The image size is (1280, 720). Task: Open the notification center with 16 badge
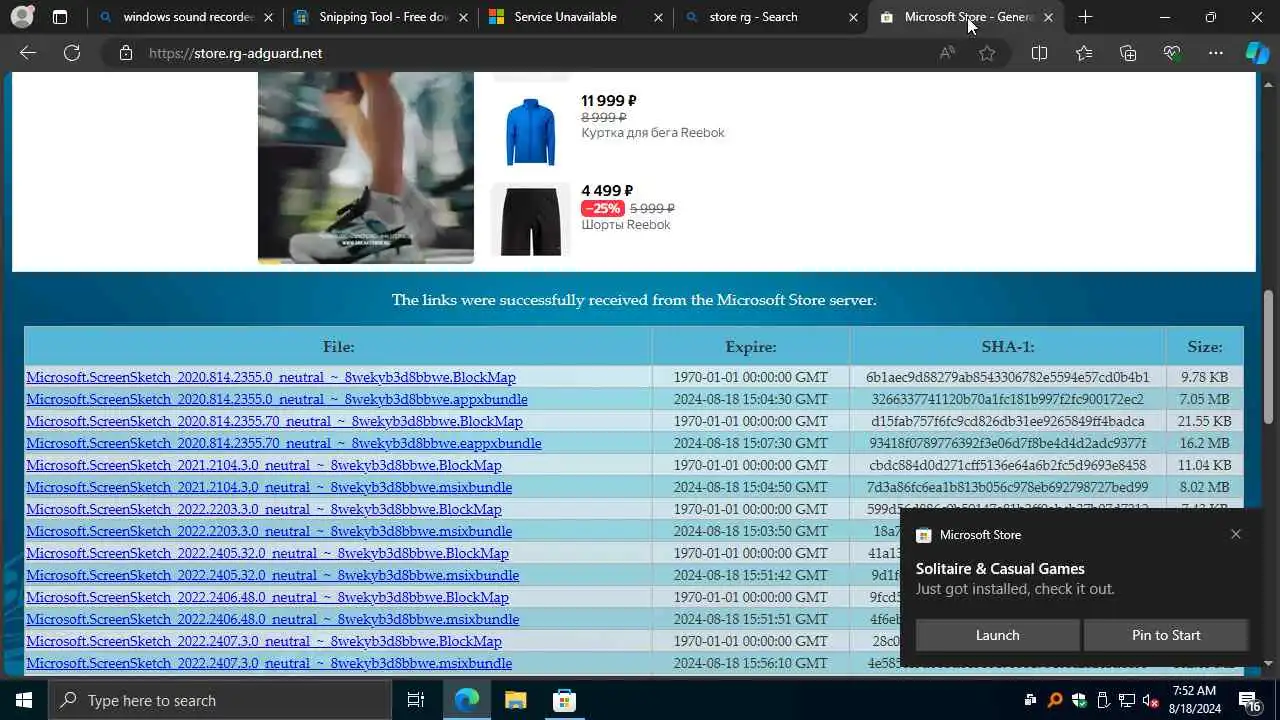1249,700
